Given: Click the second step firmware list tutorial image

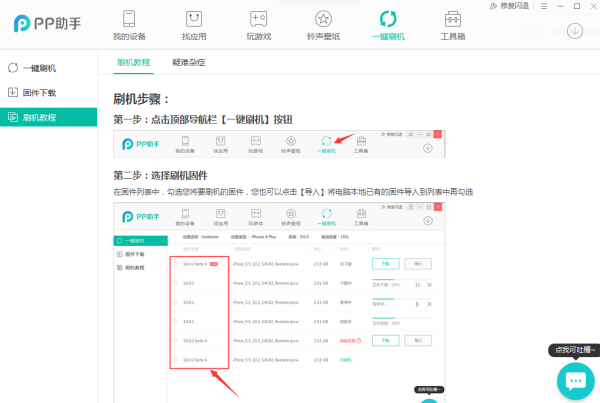Looking at the screenshot, I should click(279, 303).
